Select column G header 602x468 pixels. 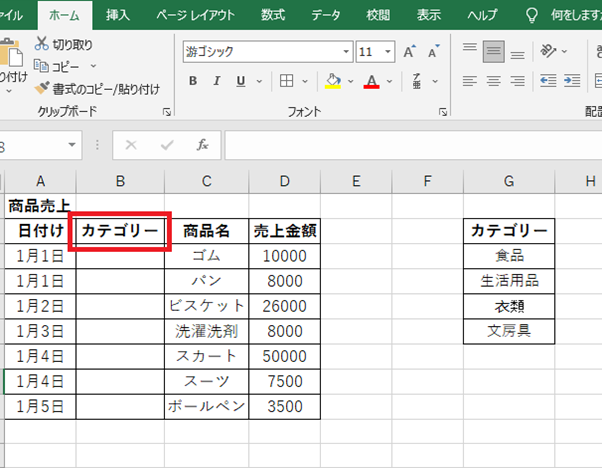point(509,181)
